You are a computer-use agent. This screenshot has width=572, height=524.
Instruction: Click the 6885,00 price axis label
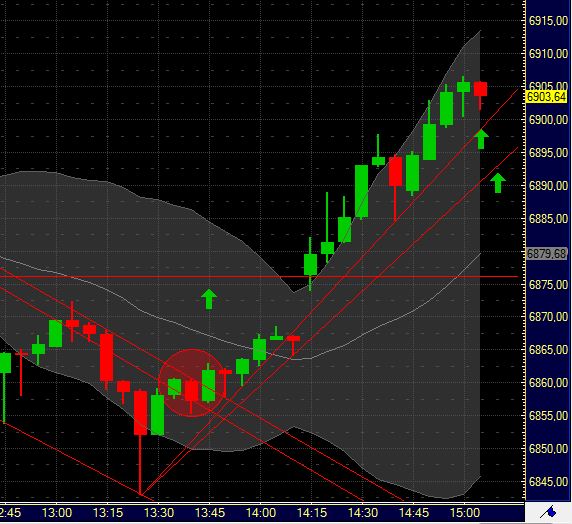coord(548,219)
